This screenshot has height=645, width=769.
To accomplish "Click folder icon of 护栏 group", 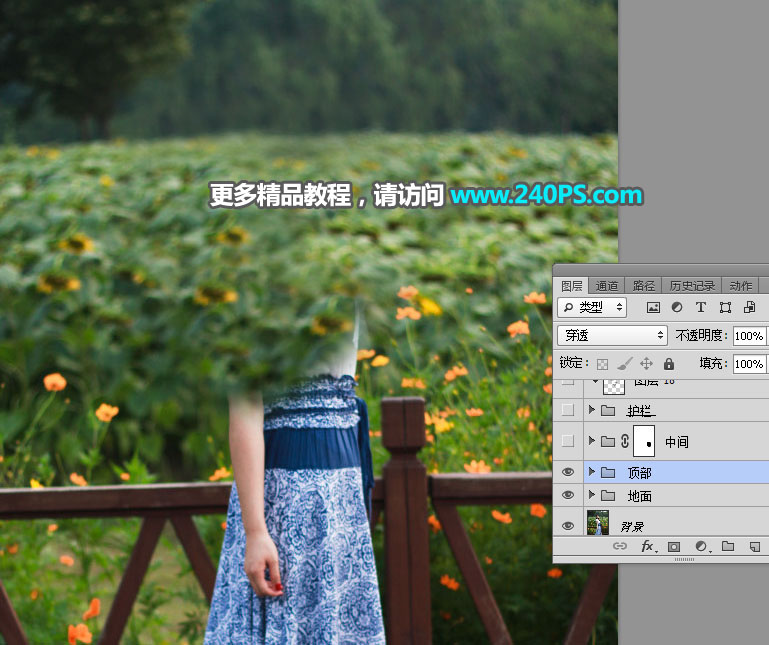I will 608,410.
